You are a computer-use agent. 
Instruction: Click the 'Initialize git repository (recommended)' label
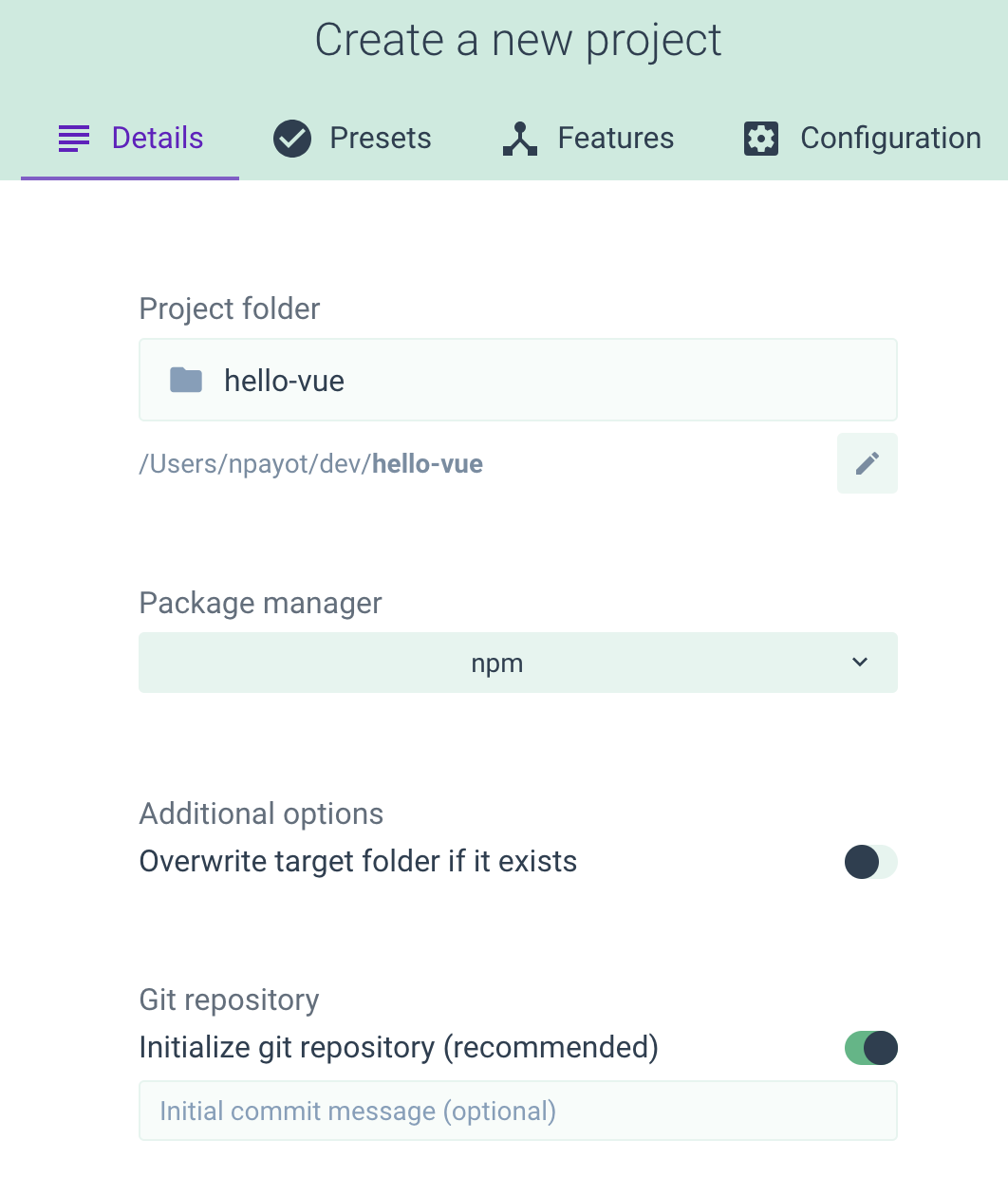399,1048
